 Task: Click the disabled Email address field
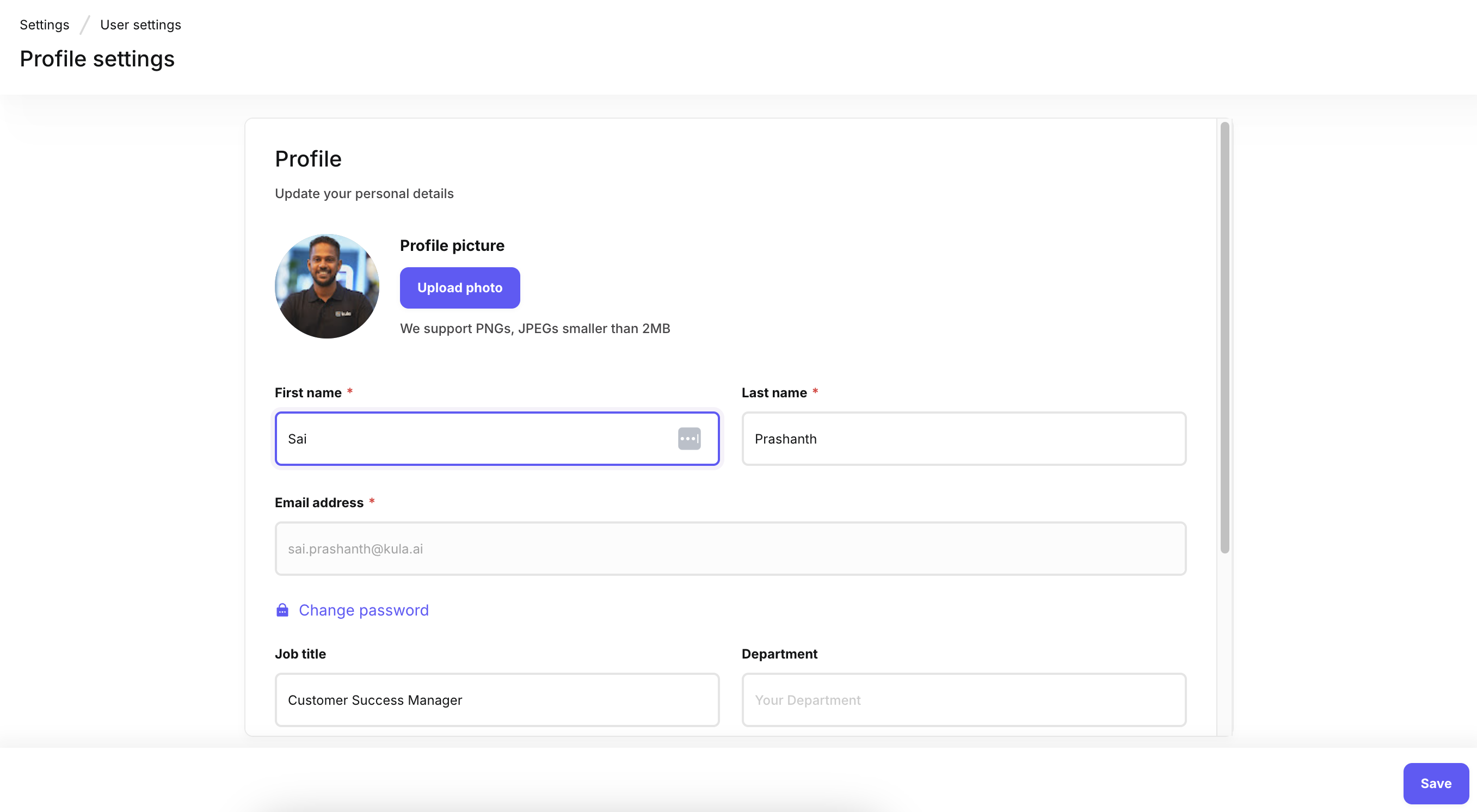[730, 549]
